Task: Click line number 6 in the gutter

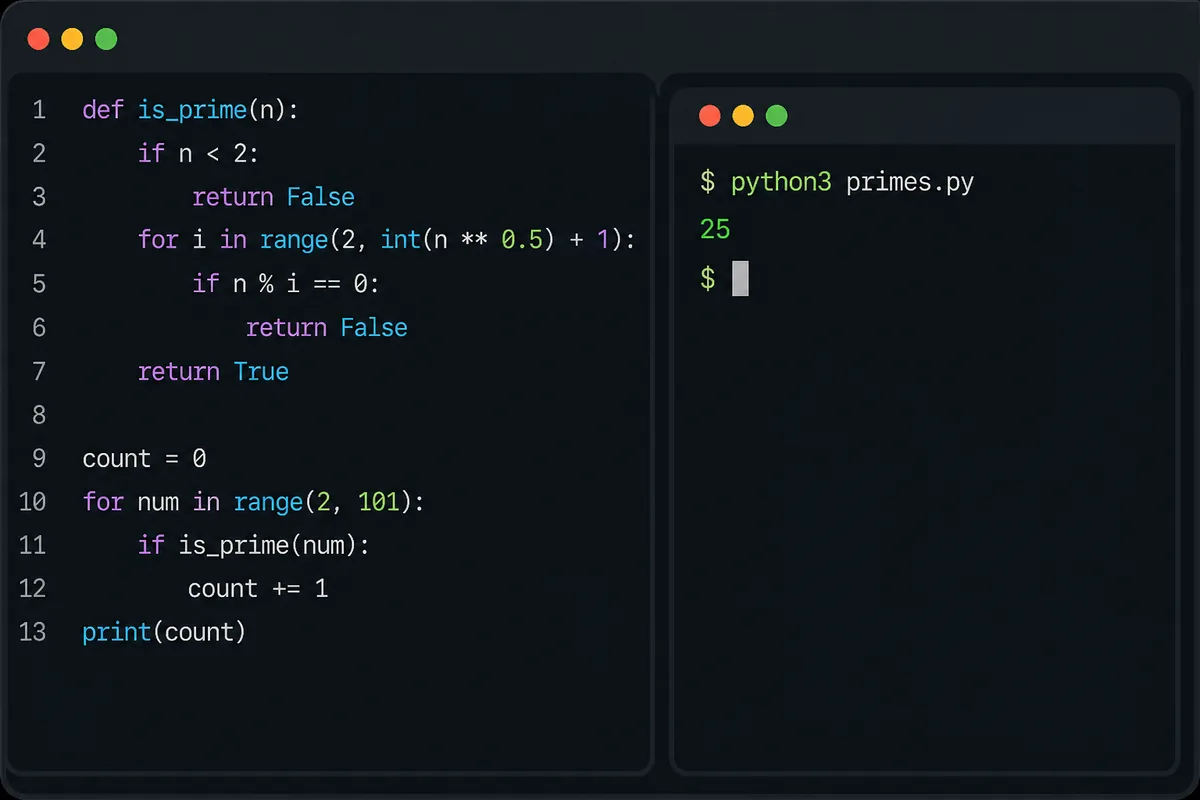Action: coord(39,328)
